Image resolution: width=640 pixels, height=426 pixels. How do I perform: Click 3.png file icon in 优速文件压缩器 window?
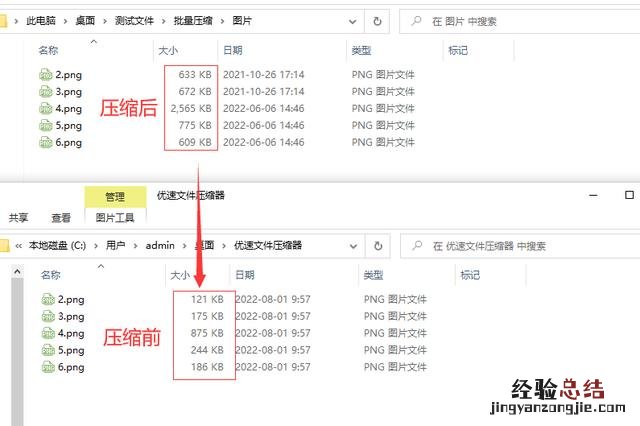coord(48,316)
